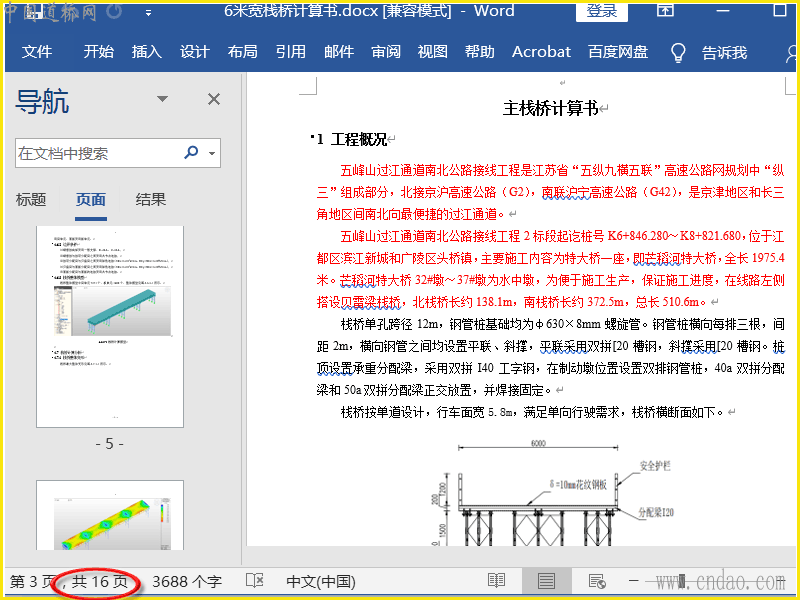Open the 百度网盘 ribbon tab
This screenshot has height=600, width=800.
pyautogui.click(x=618, y=52)
